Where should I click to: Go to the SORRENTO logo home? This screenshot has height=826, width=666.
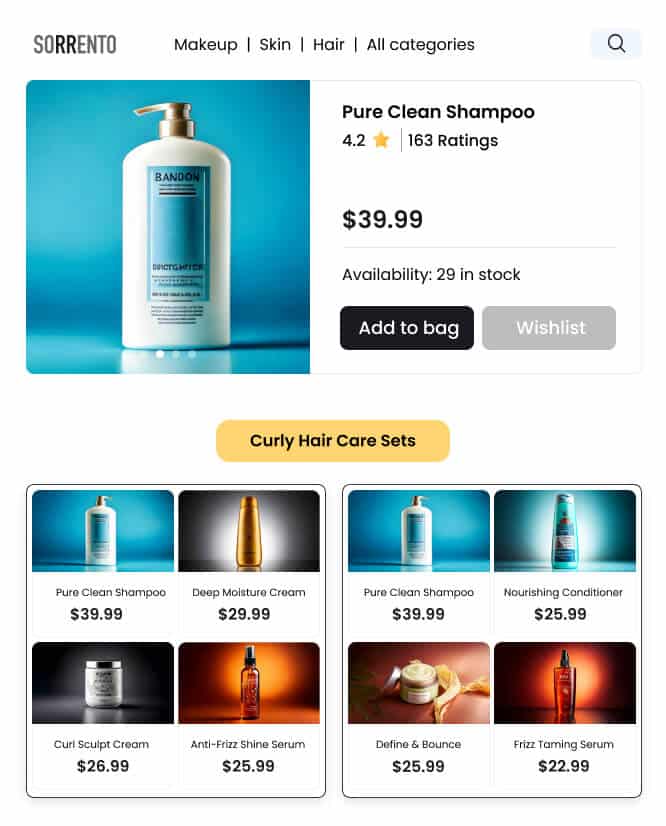coord(75,44)
